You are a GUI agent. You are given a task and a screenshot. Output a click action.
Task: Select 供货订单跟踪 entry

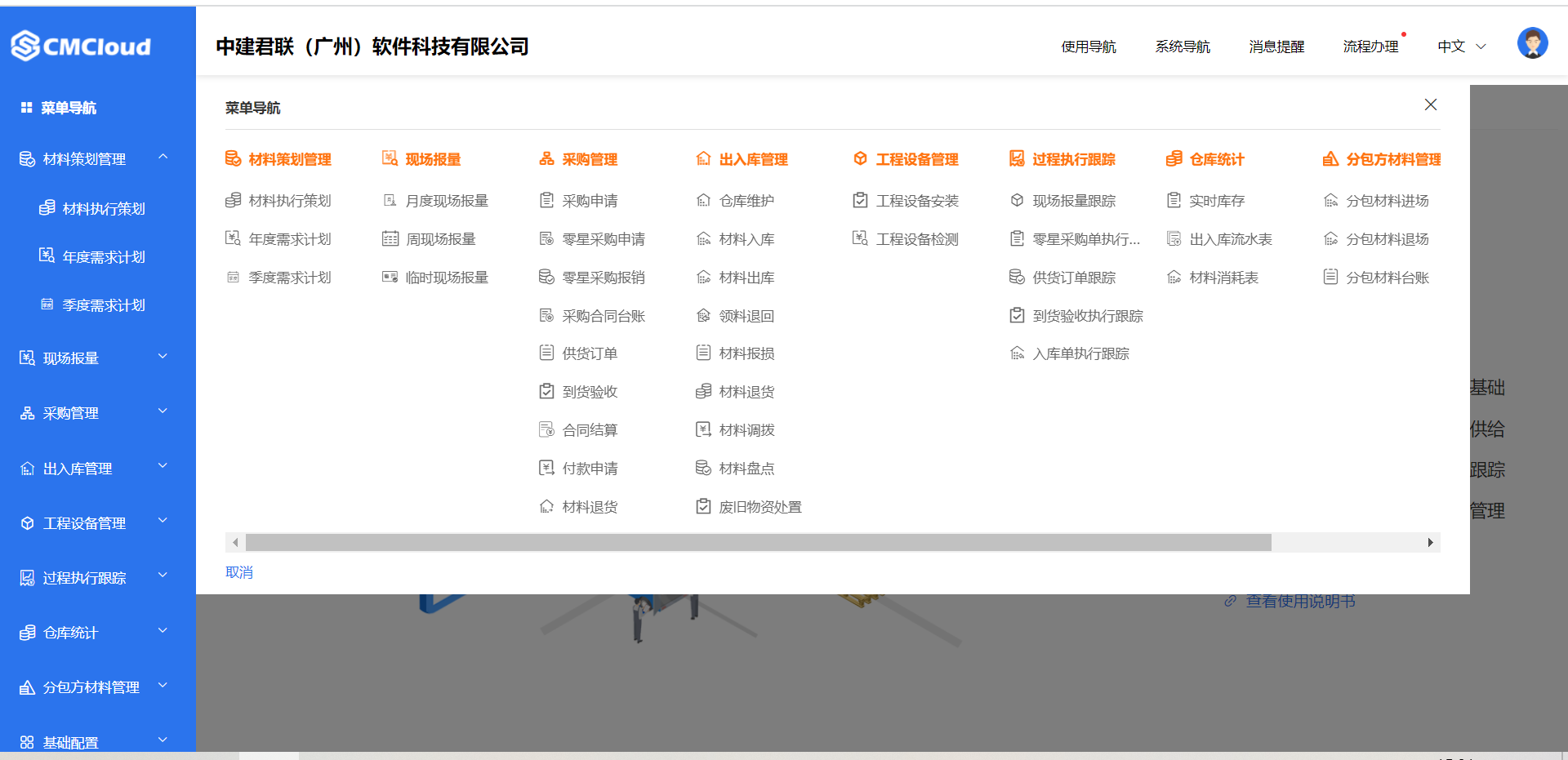pos(1074,278)
